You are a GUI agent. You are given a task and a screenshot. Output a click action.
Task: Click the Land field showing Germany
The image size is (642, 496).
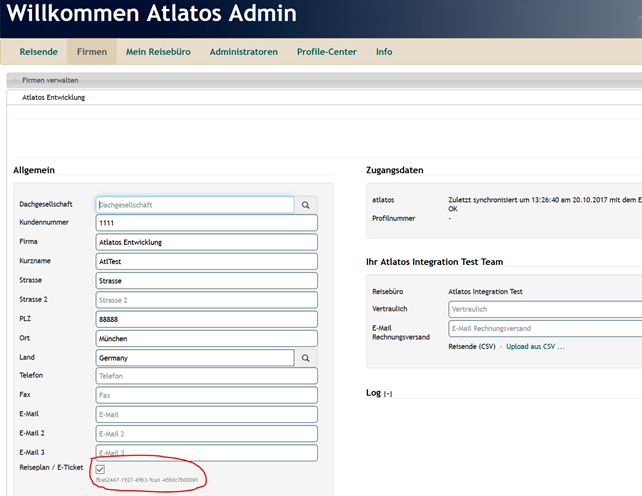pos(195,358)
